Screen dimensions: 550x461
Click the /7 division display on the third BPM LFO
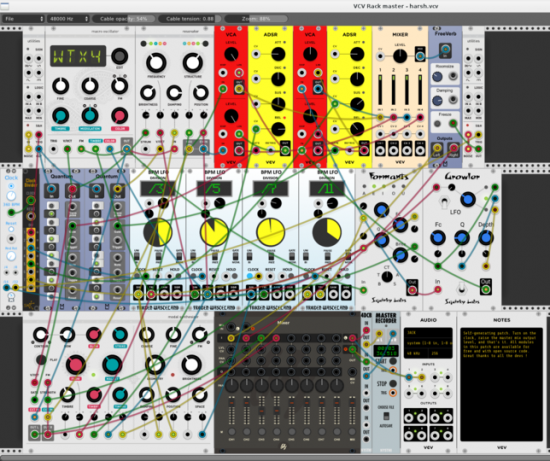pos(270,189)
